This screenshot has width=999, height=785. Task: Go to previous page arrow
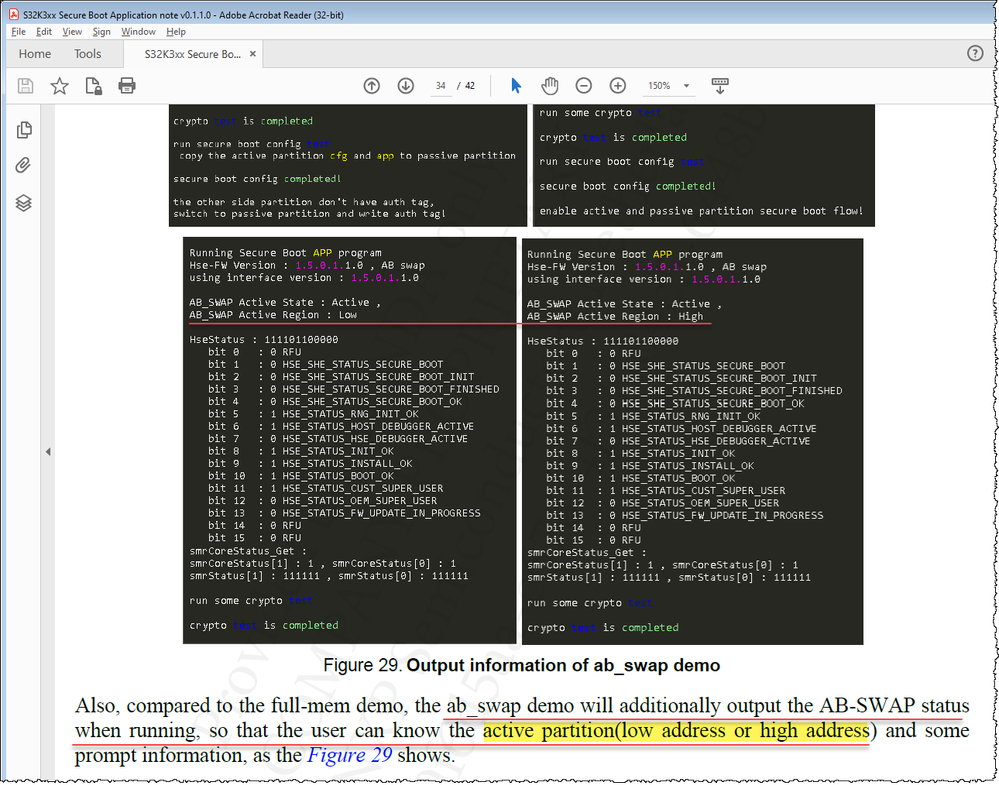[x=371, y=85]
